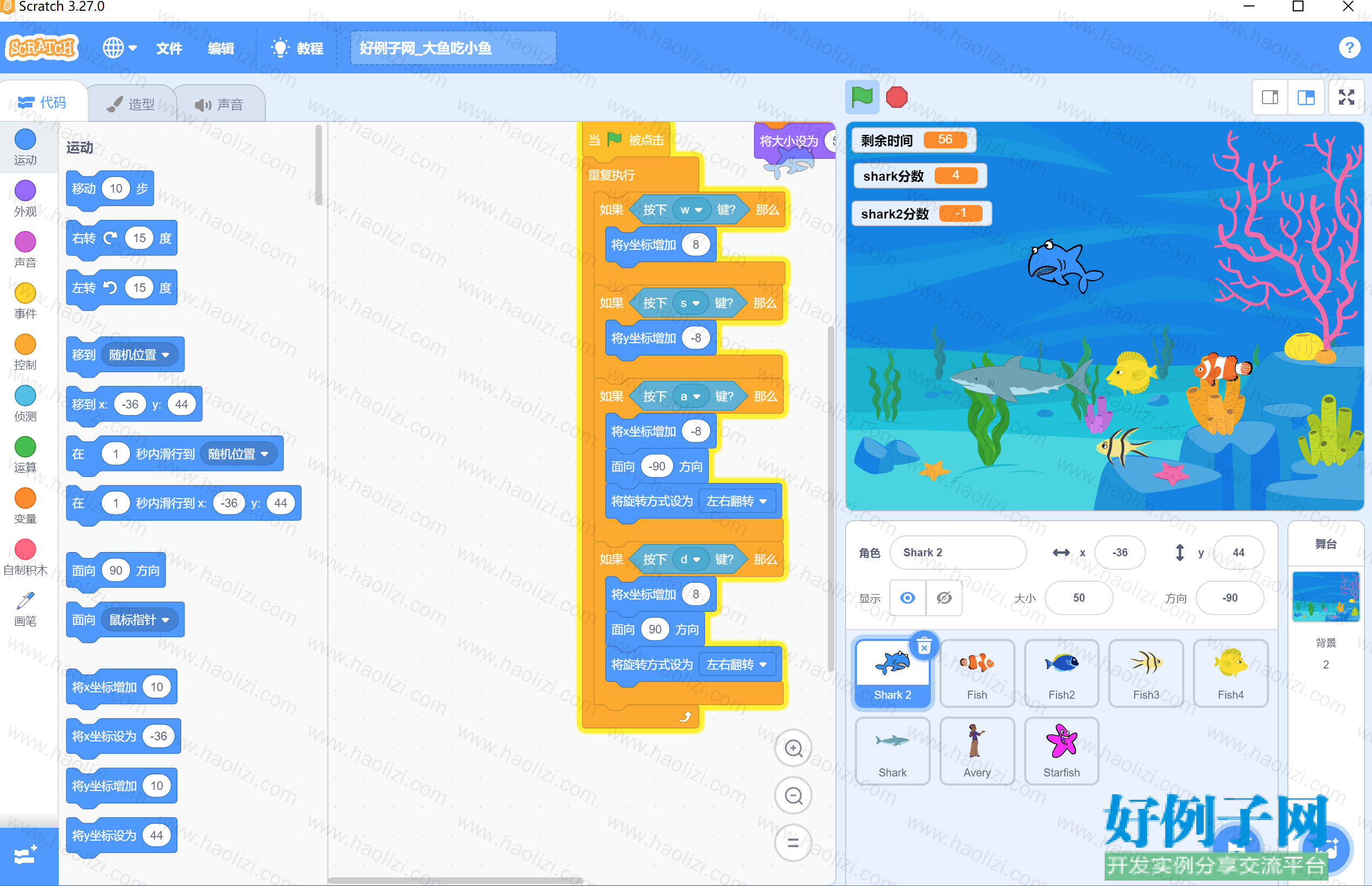Select the 控制 control category
The width and height of the screenshot is (1372, 886).
tap(25, 352)
